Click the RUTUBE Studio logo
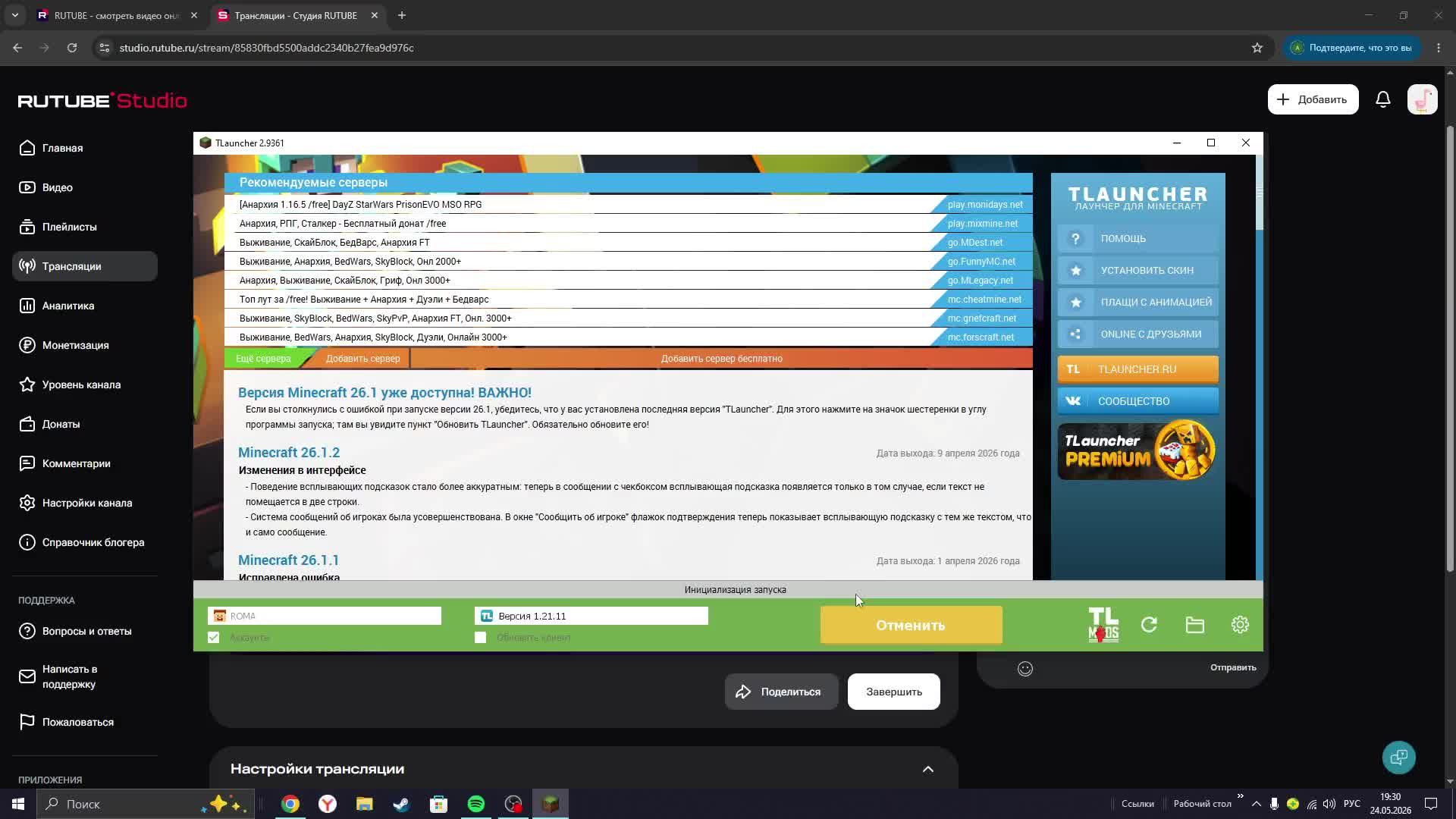The height and width of the screenshot is (819, 1456). (102, 100)
